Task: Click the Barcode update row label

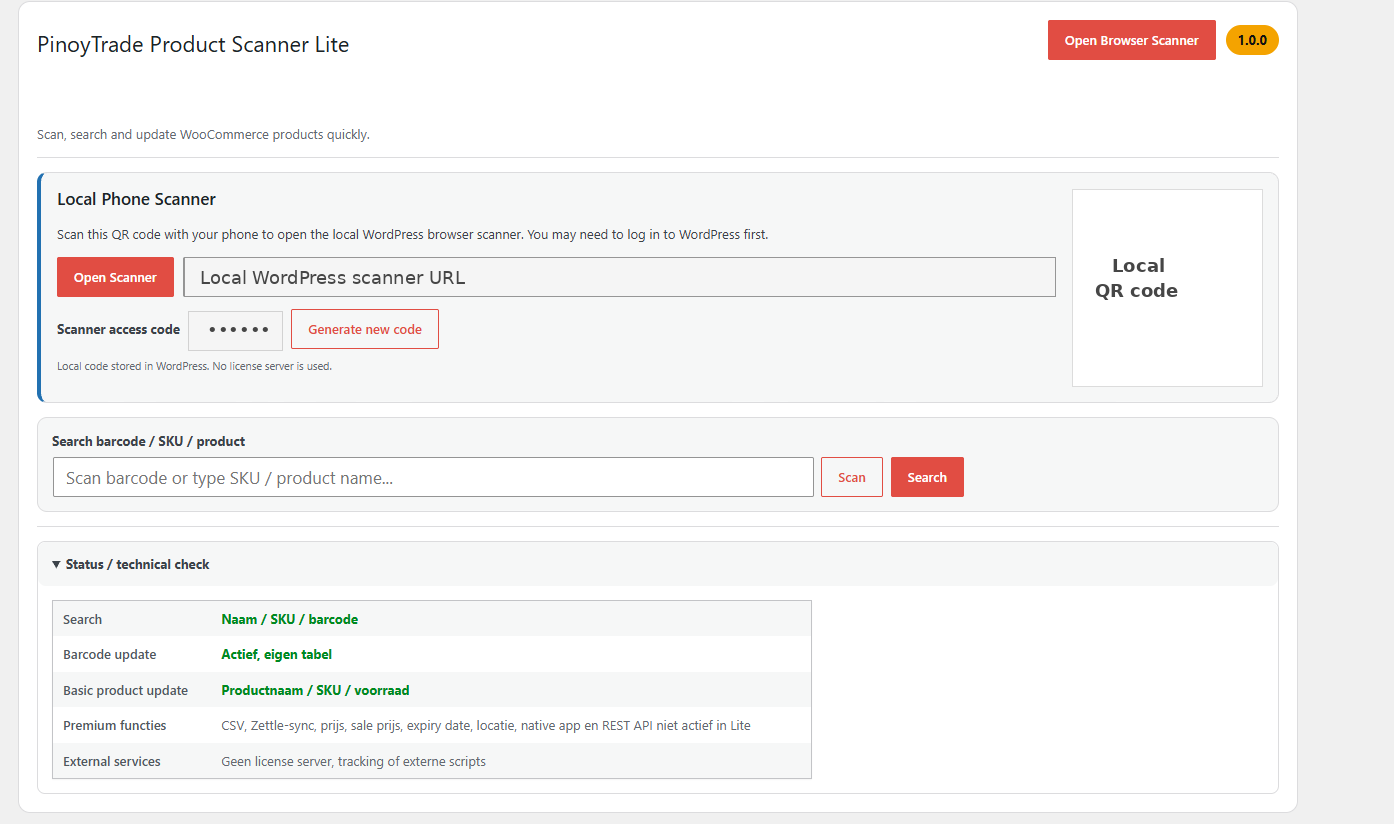Action: tap(110, 654)
